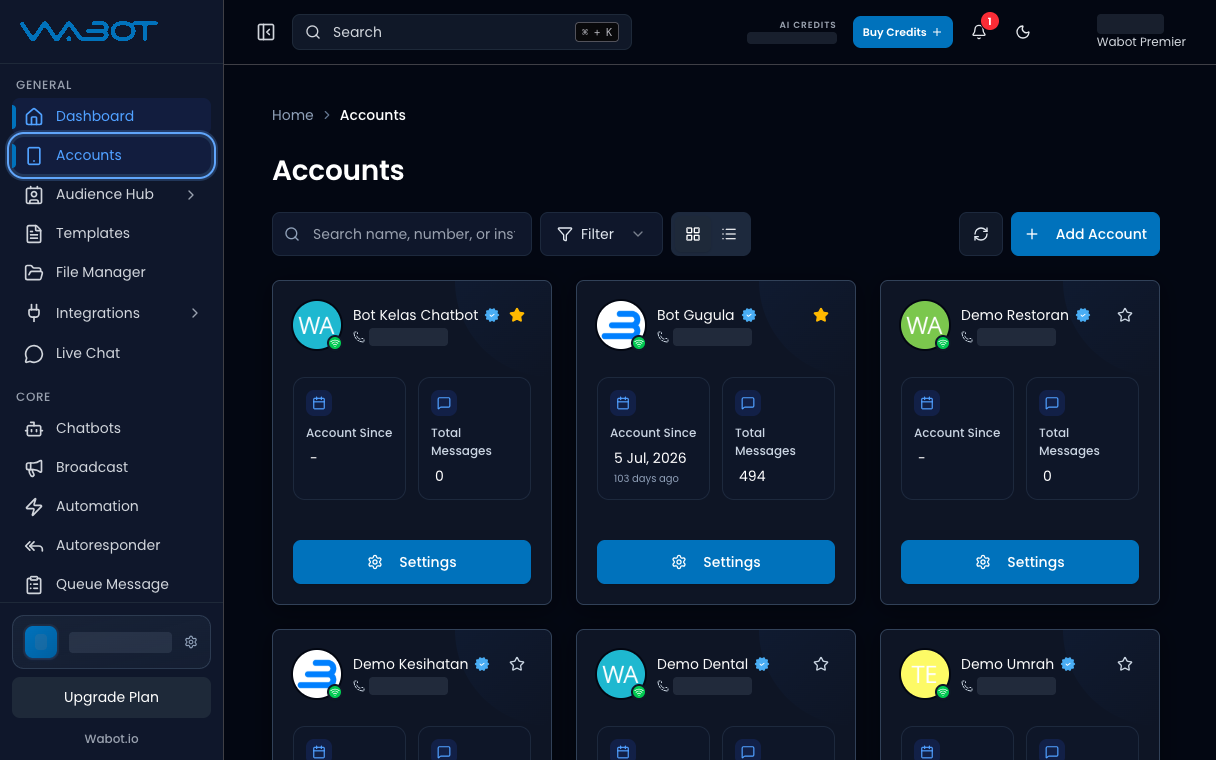
Task: Click Bot Gugula phone icon
Action: (x=662, y=337)
